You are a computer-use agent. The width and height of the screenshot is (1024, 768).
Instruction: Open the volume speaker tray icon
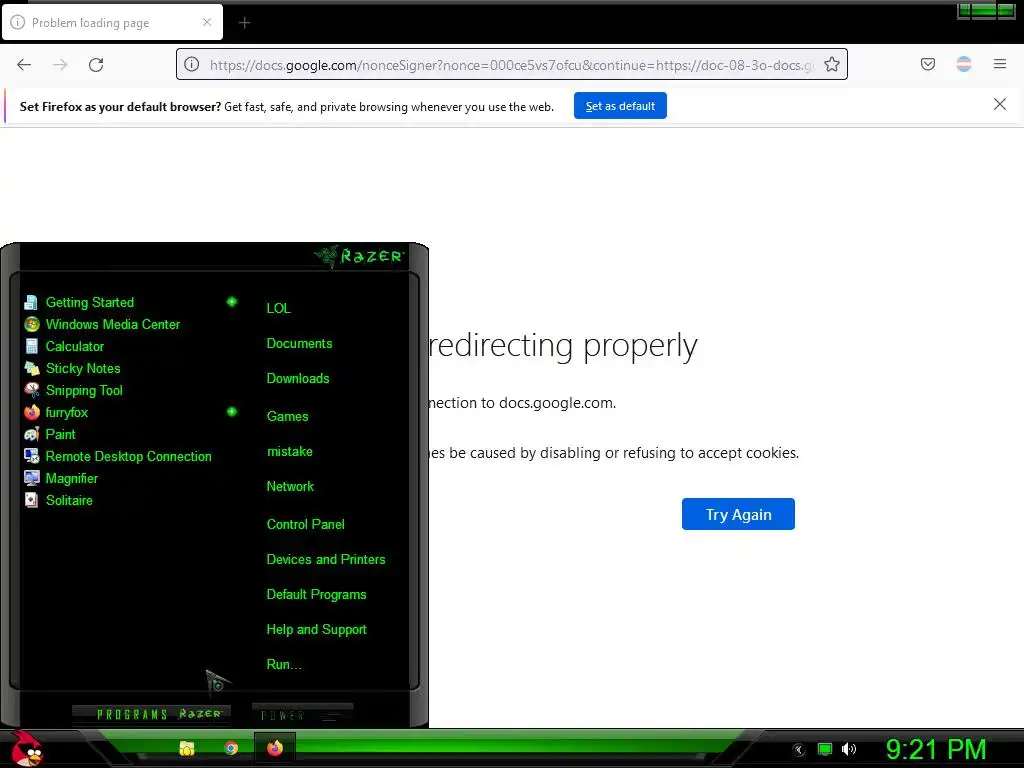(849, 749)
